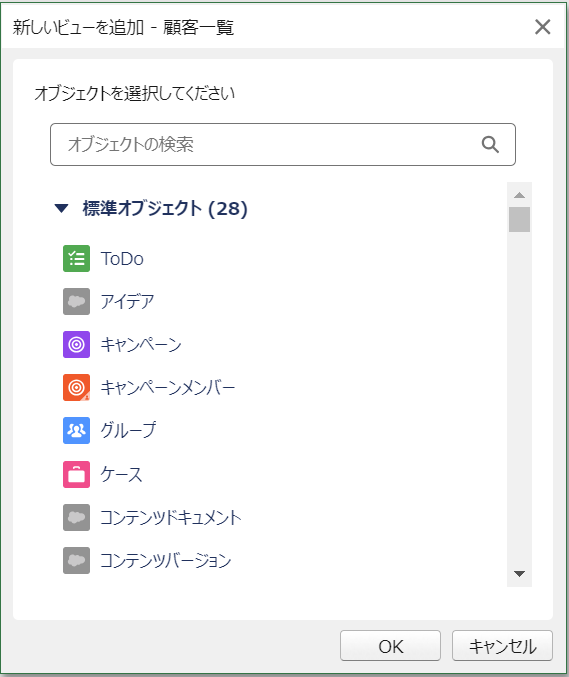Select the pink ケース briefcase icon

76,475
